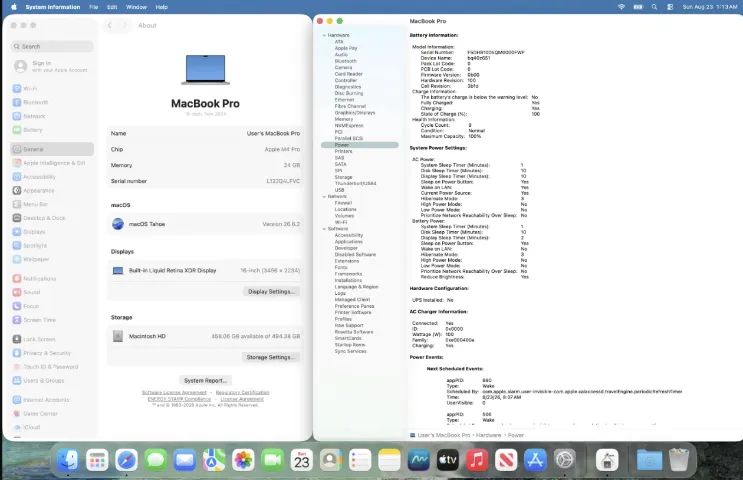Select Storage in the Hardware list
The width and height of the screenshot is (743, 480).
(344, 177)
